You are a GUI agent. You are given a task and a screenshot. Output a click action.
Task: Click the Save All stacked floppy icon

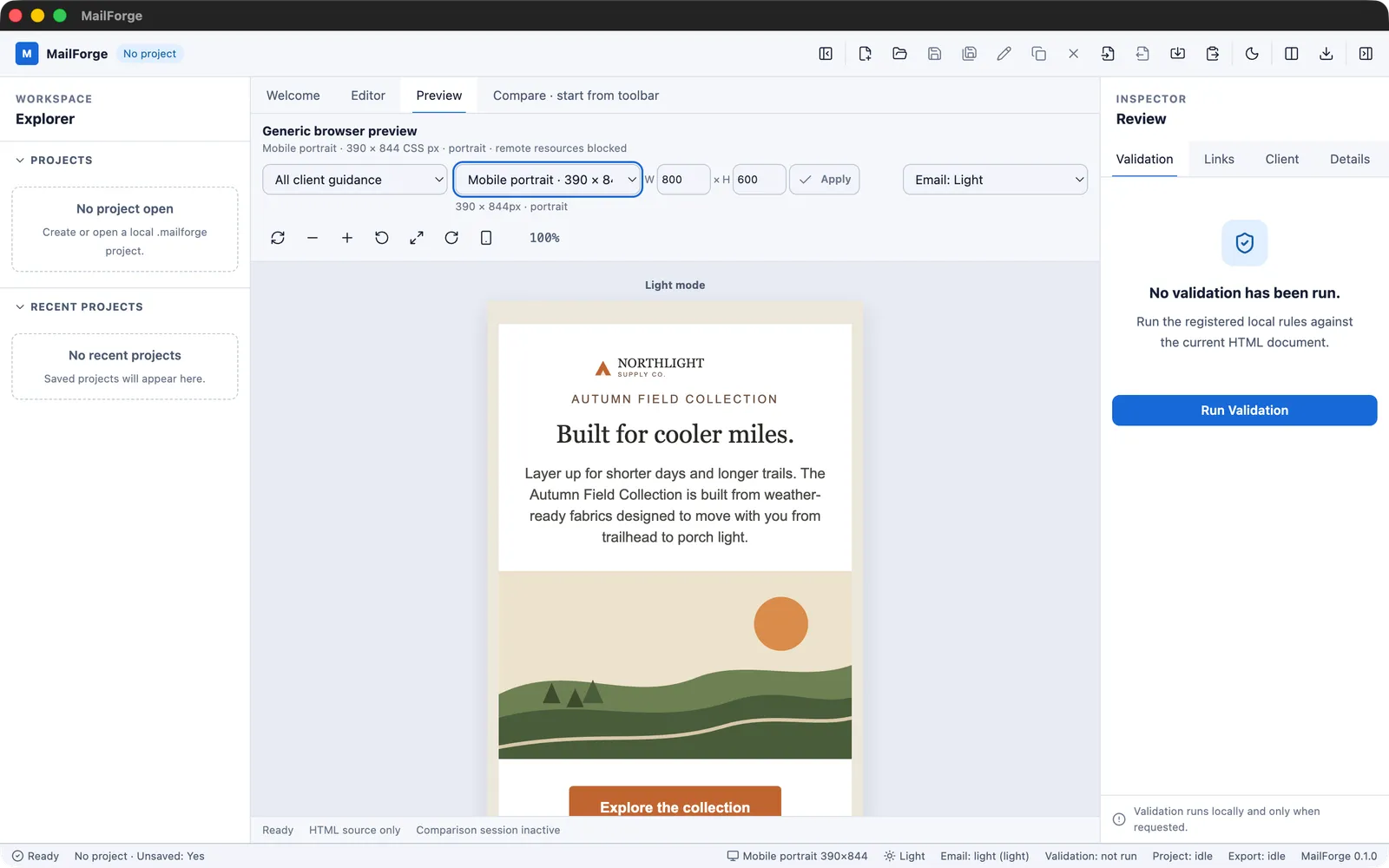click(x=969, y=54)
